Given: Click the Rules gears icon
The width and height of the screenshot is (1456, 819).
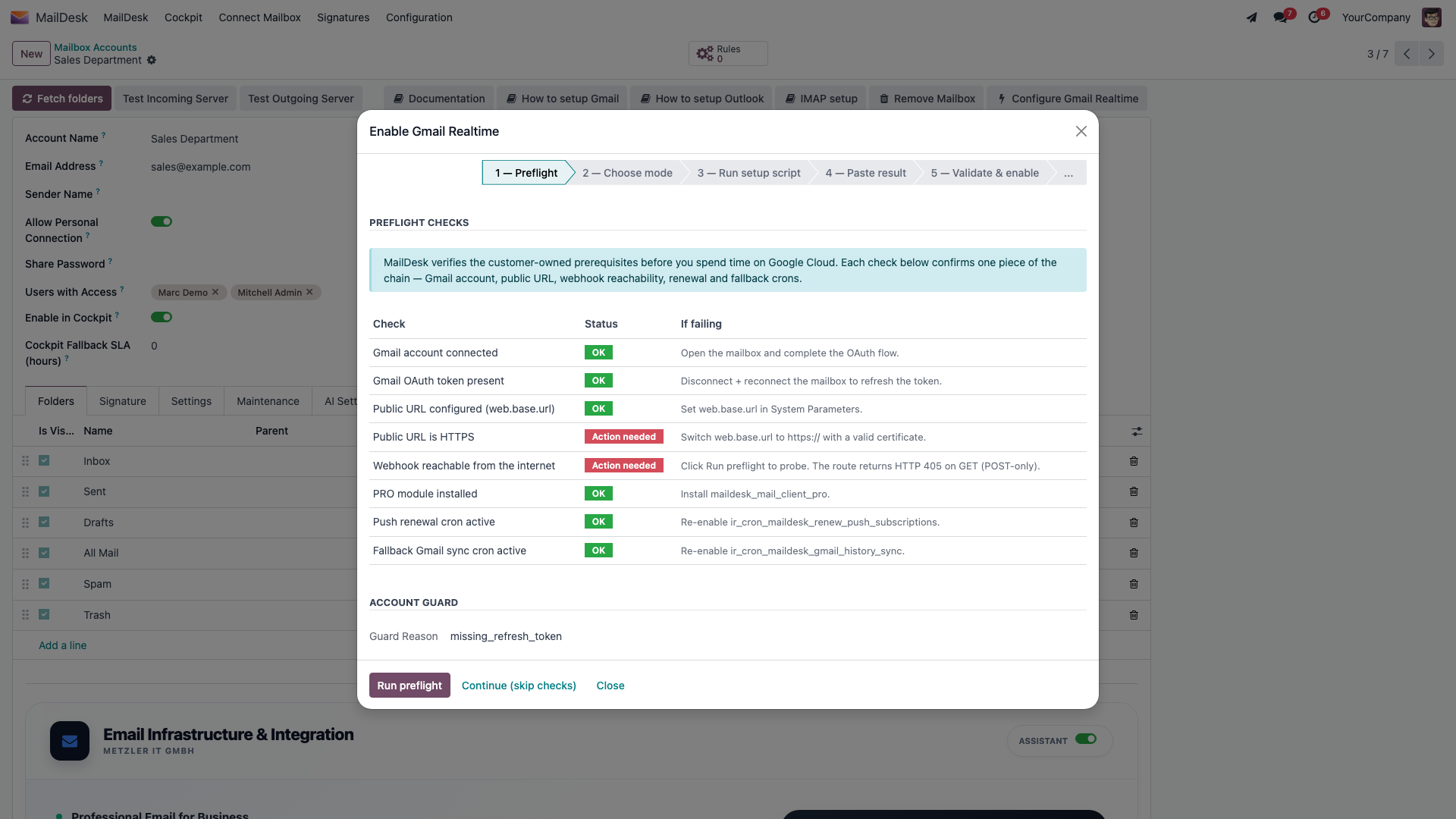Looking at the screenshot, I should [x=705, y=53].
